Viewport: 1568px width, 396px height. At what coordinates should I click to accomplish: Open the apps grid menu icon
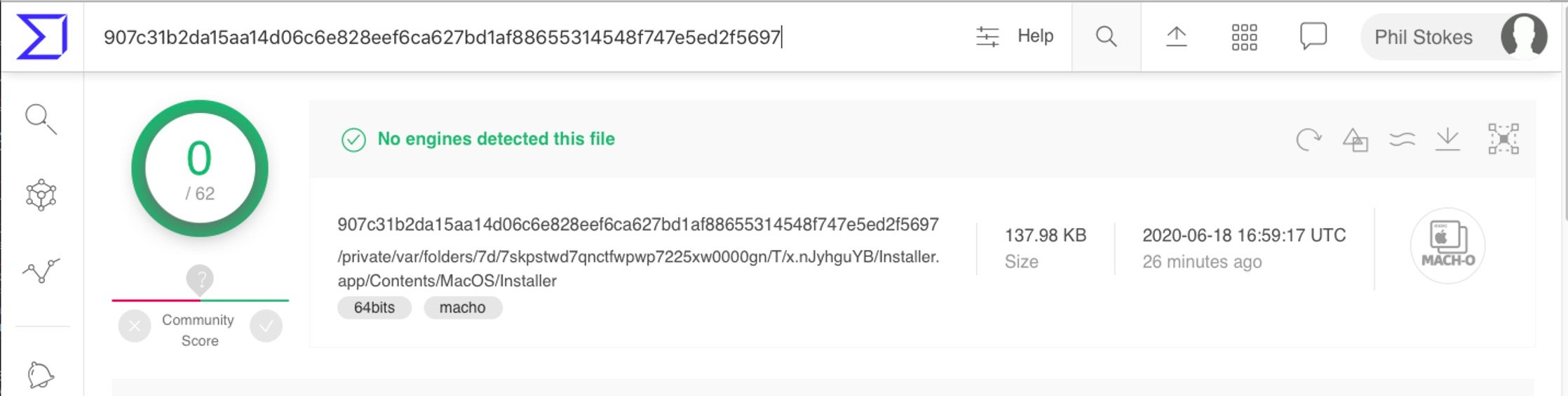[1244, 37]
